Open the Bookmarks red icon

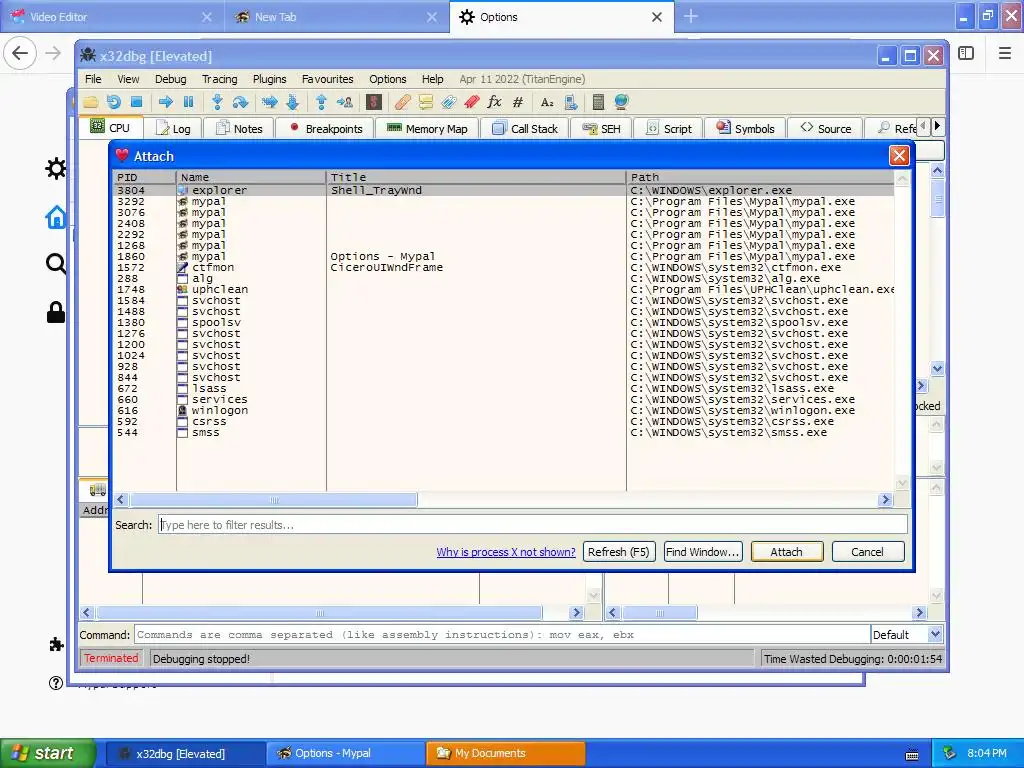click(x=472, y=102)
